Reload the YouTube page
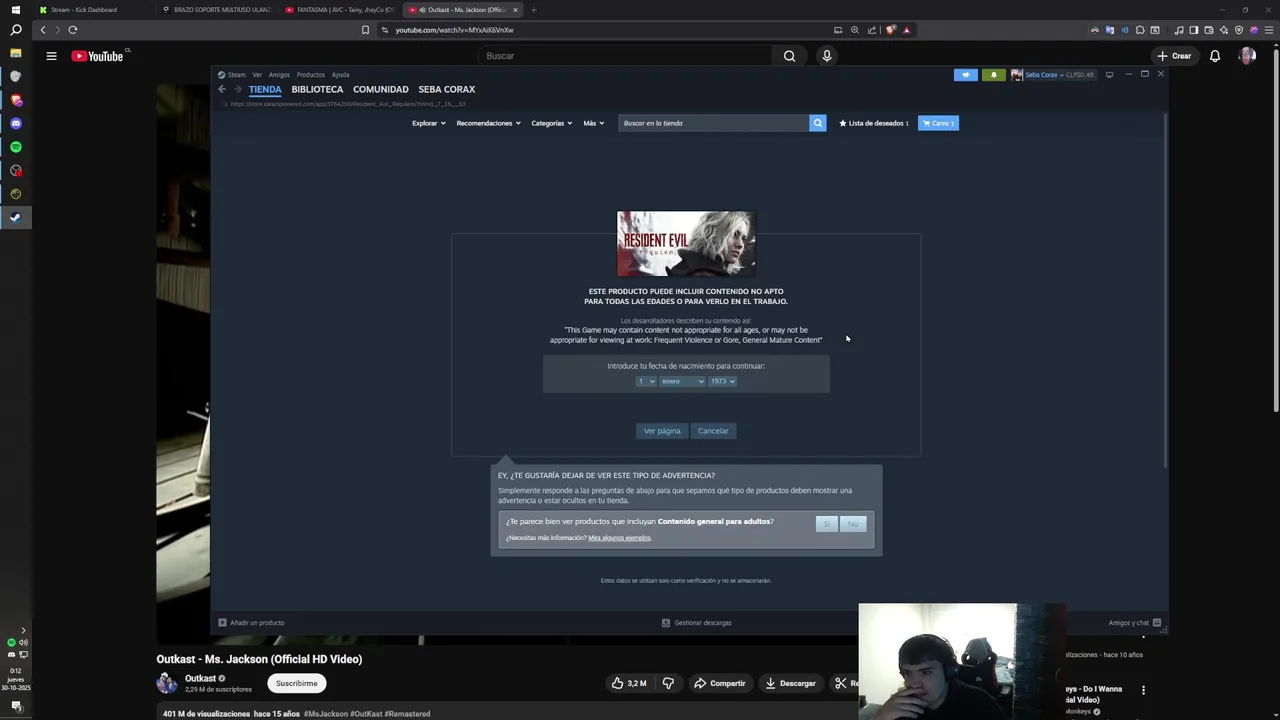 (x=73, y=30)
